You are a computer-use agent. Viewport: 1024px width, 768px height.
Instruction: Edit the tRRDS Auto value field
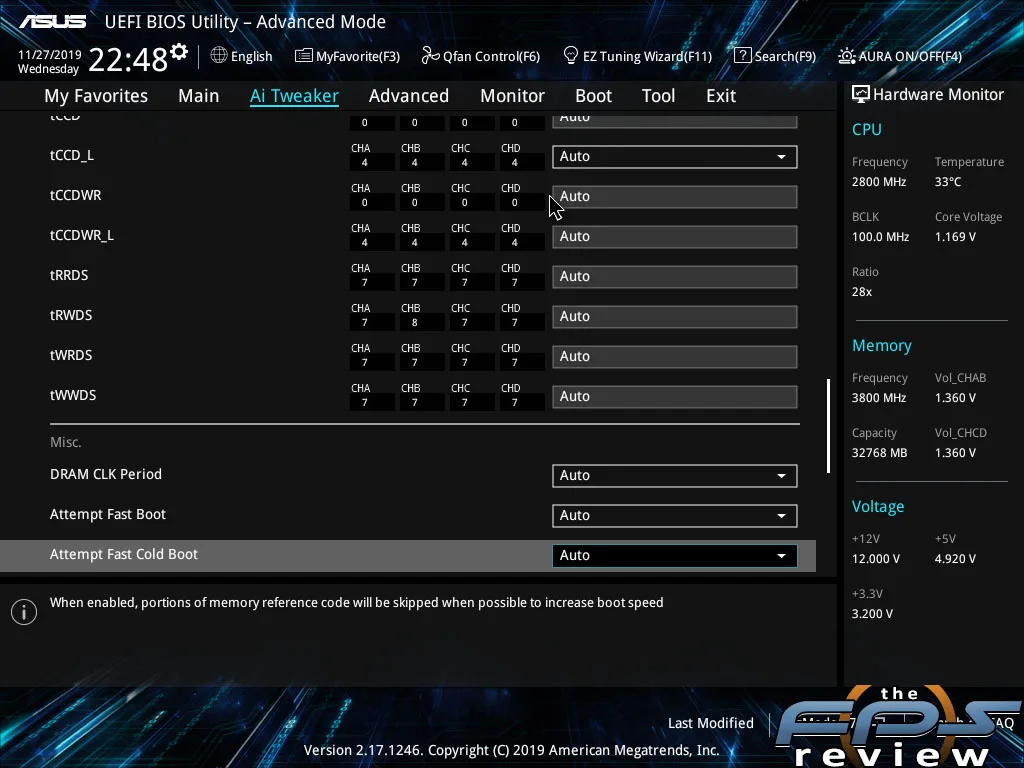pyautogui.click(x=675, y=276)
